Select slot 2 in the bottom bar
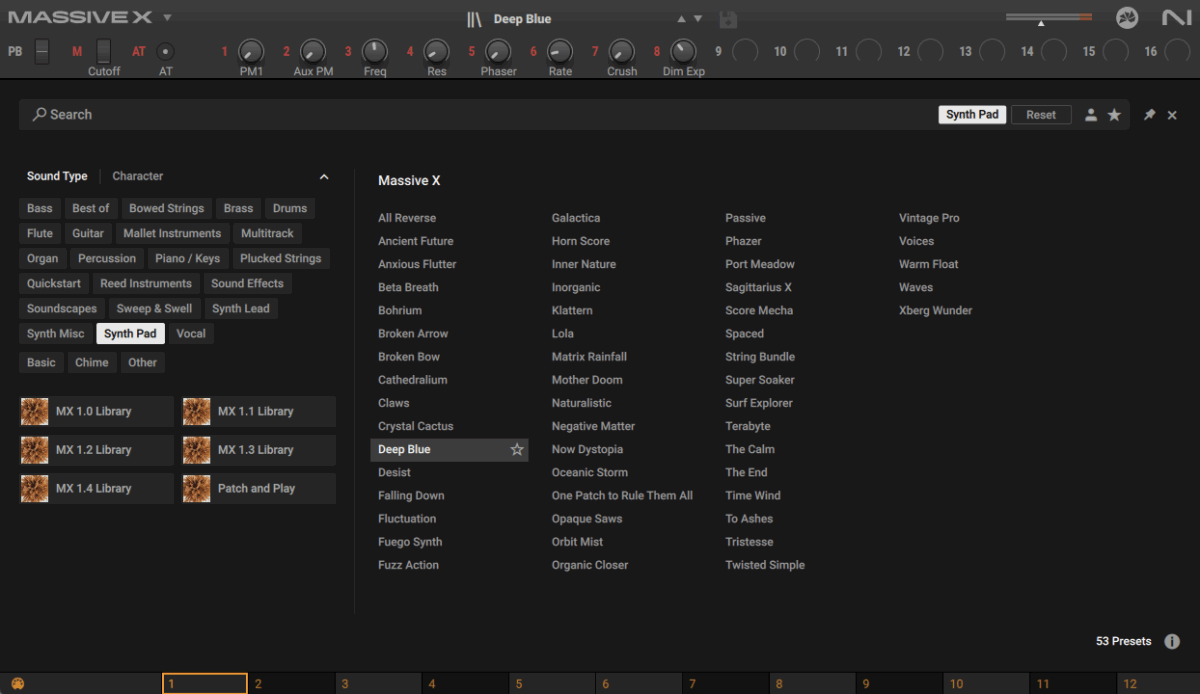 [x=291, y=684]
